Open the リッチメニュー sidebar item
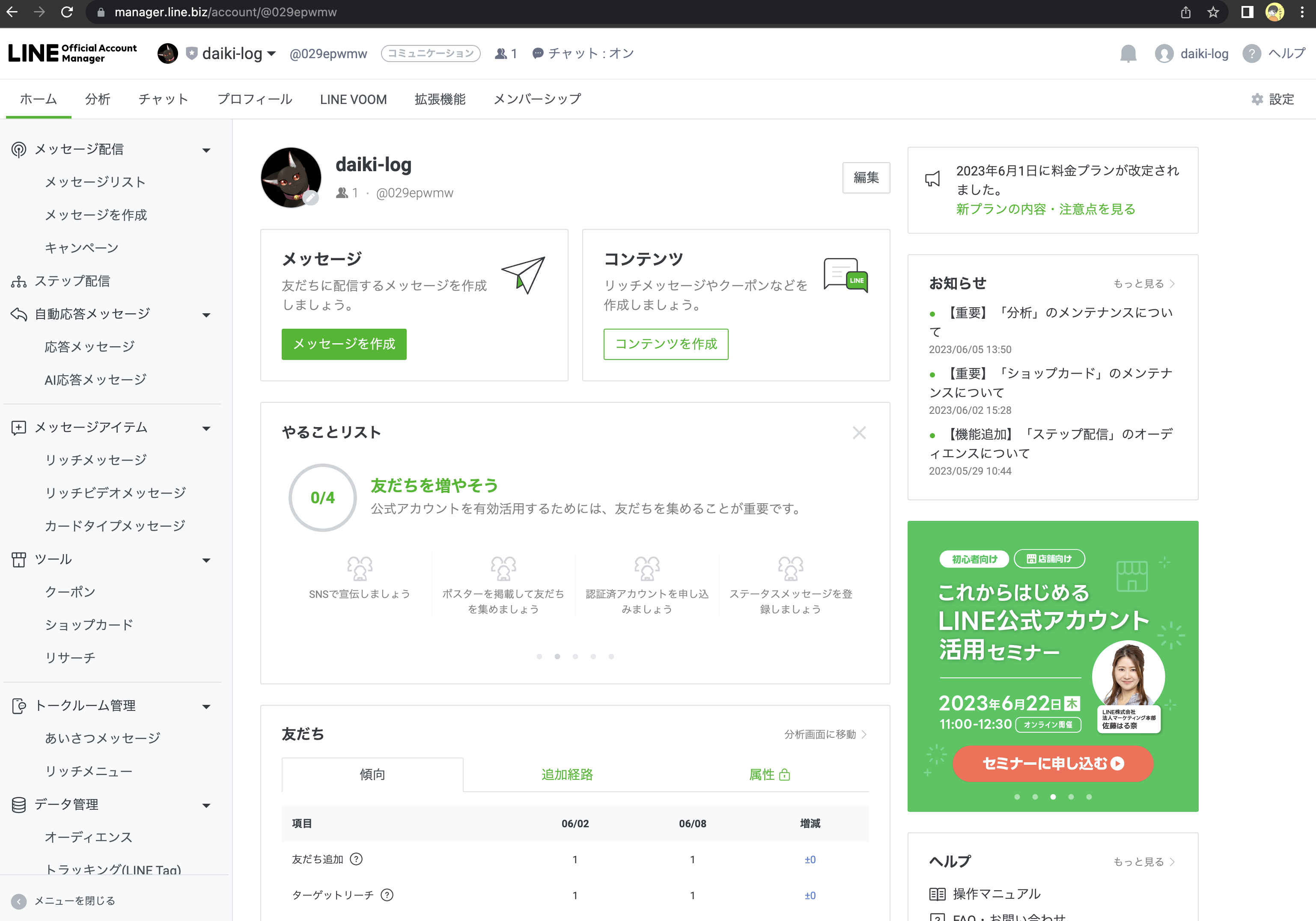 (x=88, y=771)
